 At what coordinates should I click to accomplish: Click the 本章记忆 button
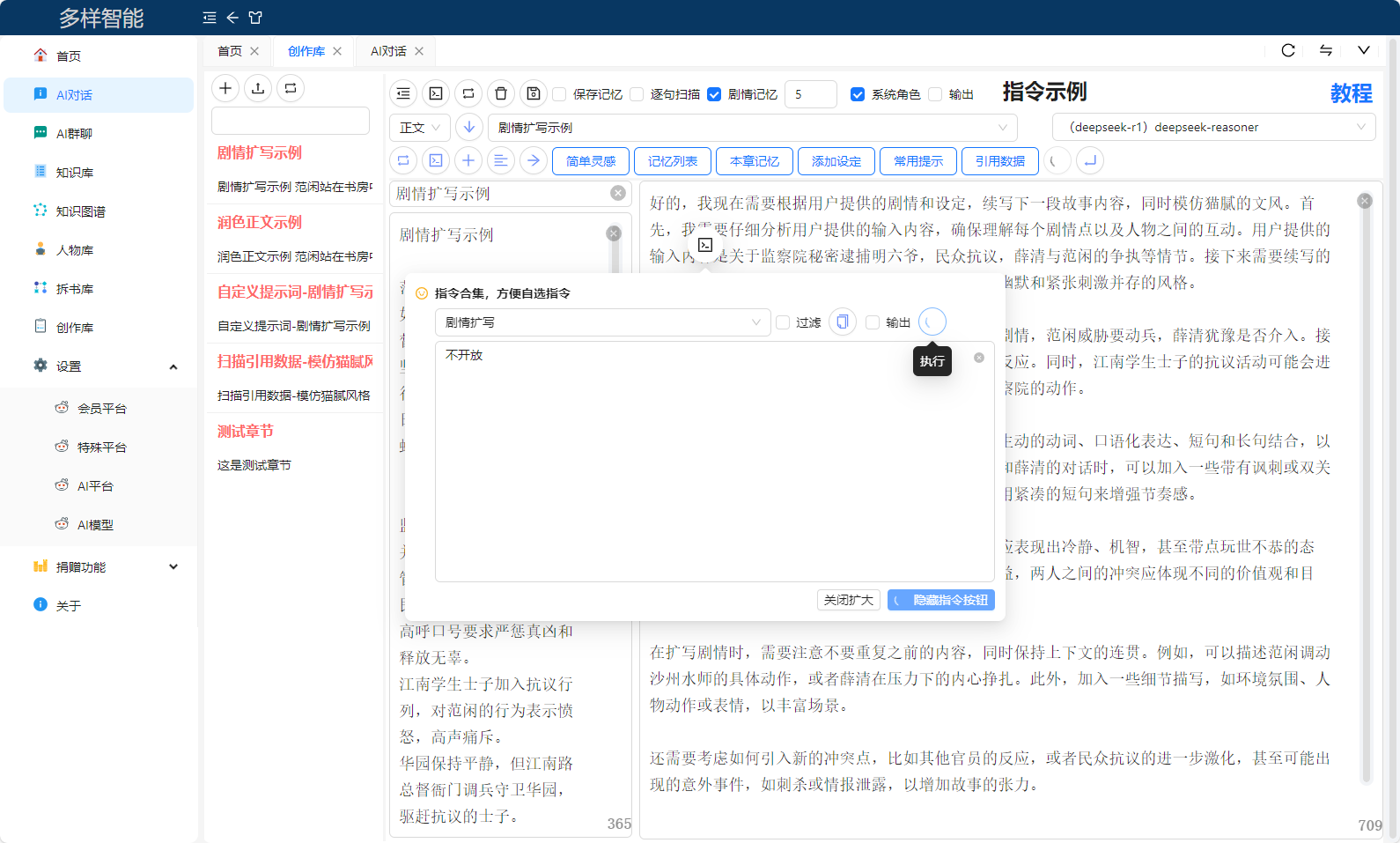click(x=755, y=161)
